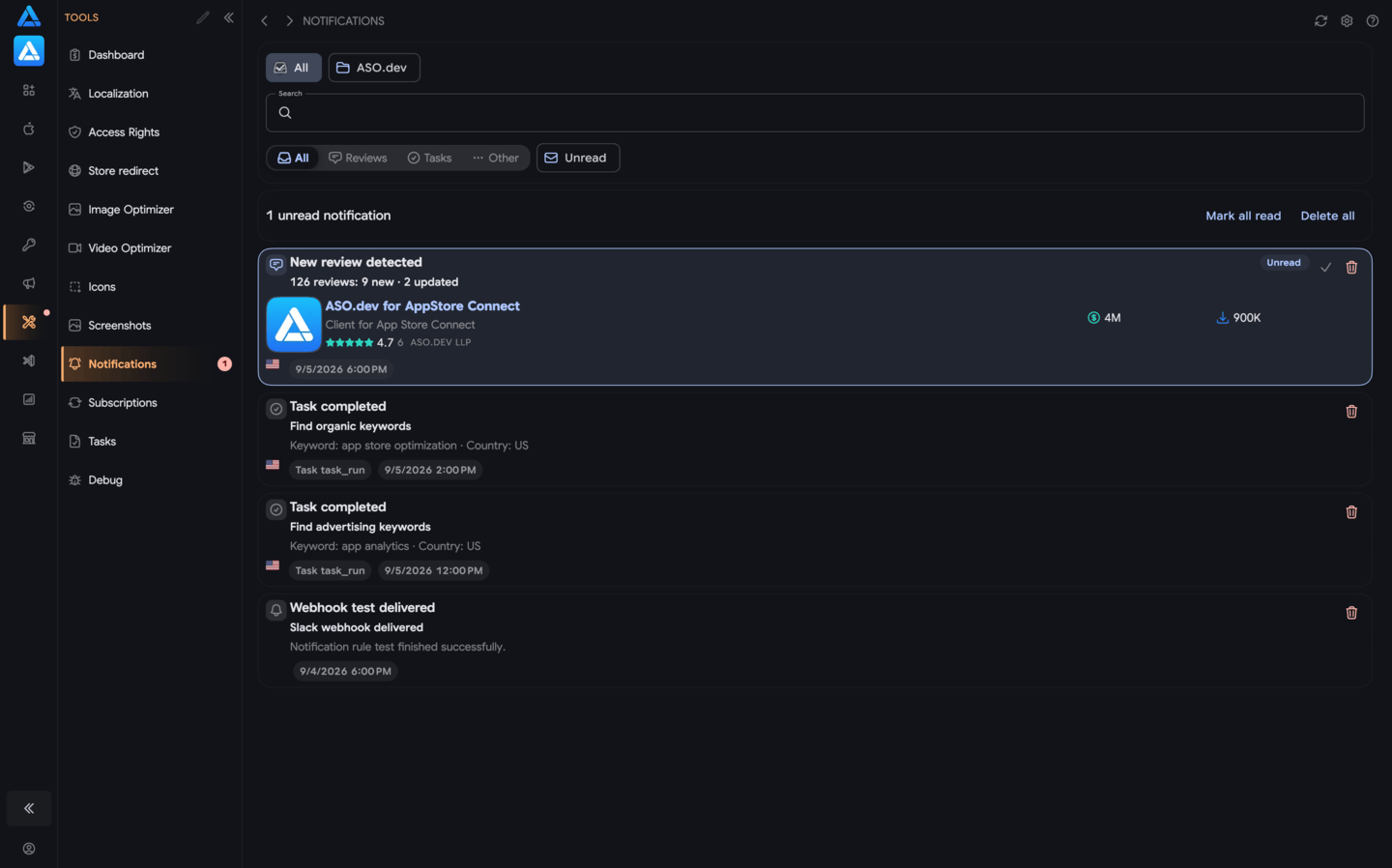The height and width of the screenshot is (868, 1392).
Task: Delete the New review detected notification
Action: coord(1351,268)
